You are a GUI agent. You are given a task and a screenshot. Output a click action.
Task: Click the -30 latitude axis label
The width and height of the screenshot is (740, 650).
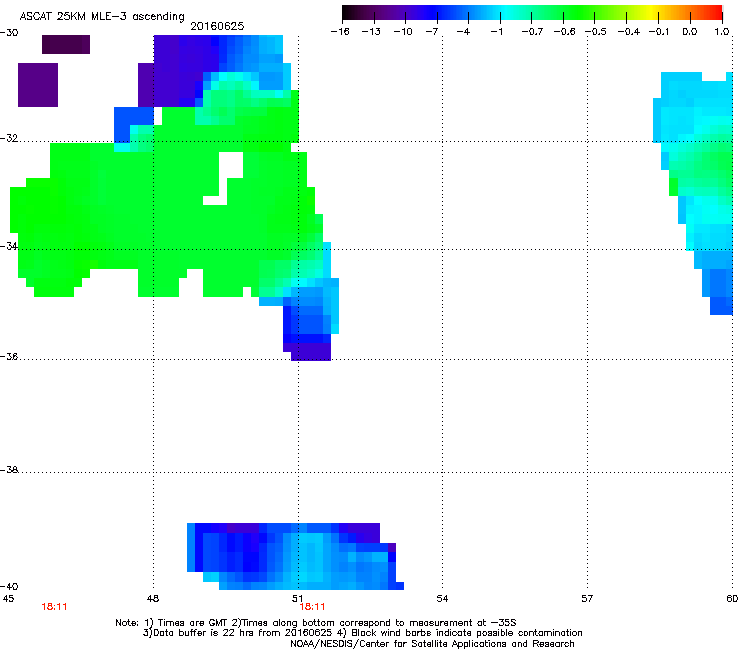pyautogui.click(x=9, y=33)
